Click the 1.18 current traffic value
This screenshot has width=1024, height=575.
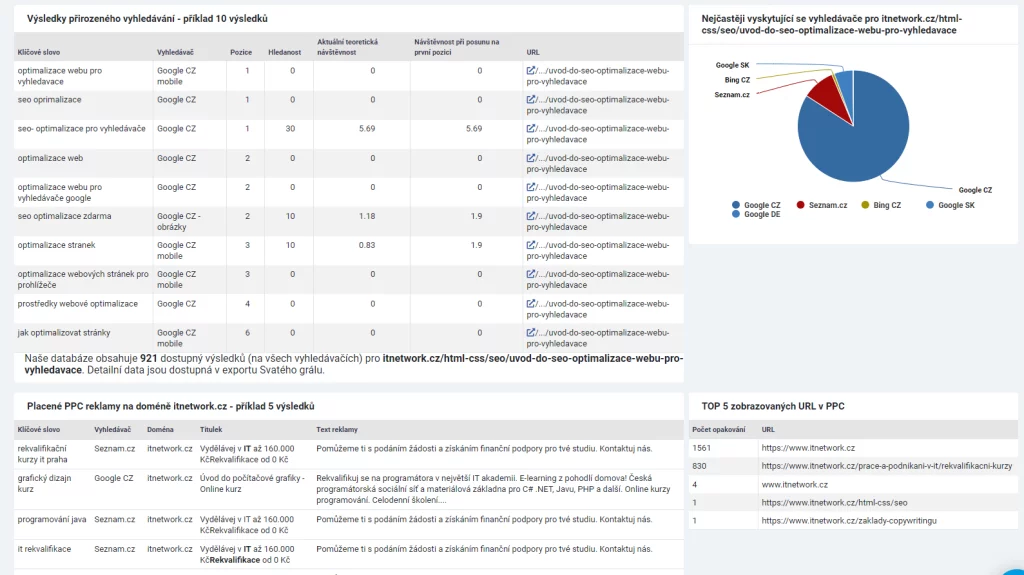(x=367, y=216)
